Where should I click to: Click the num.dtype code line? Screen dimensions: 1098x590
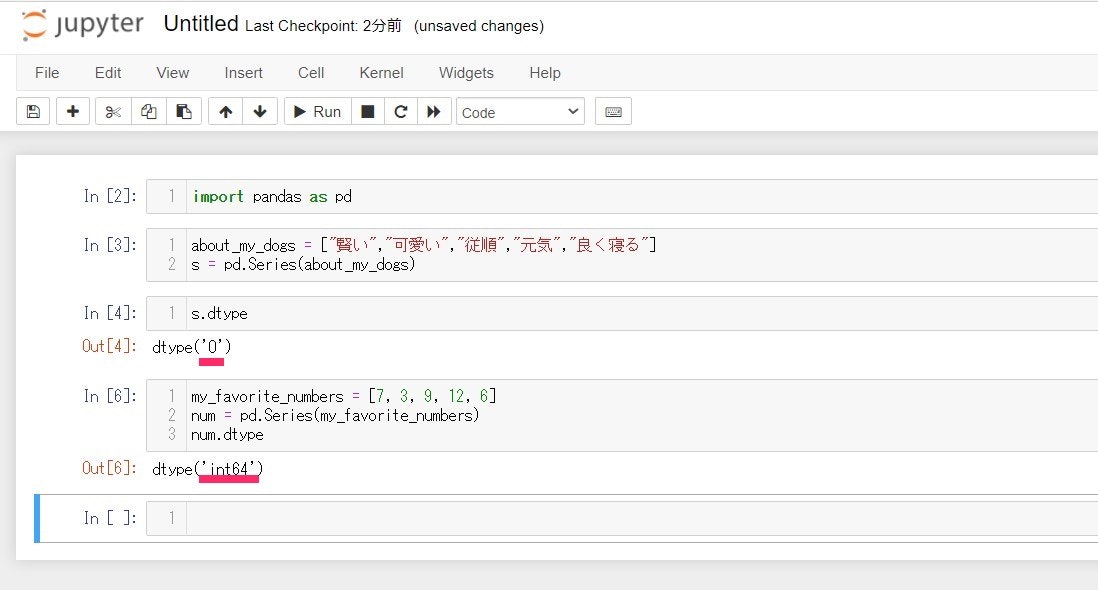(x=227, y=435)
